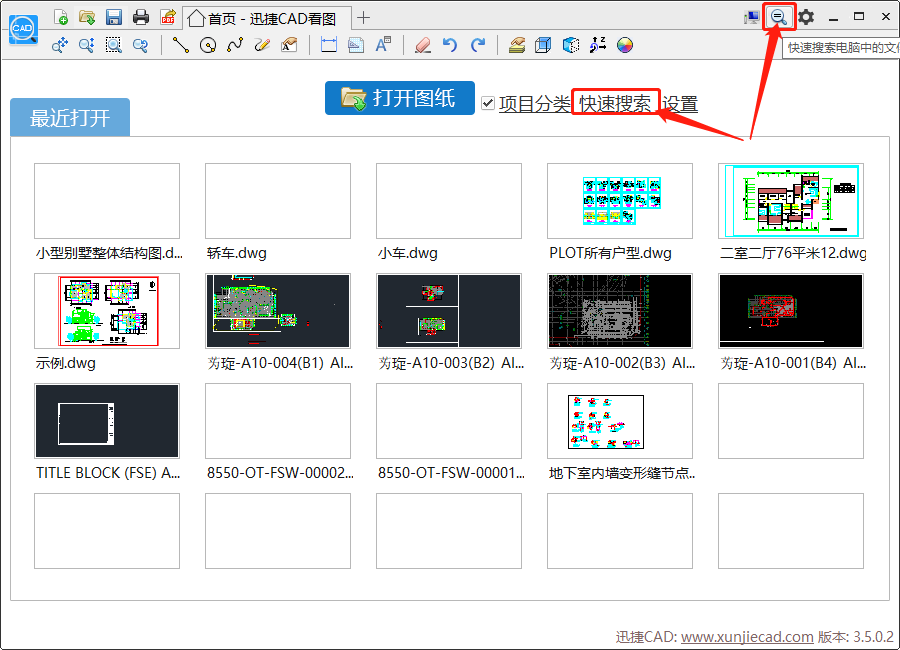Open 轿车.dwg thumbnail
This screenshot has width=900, height=650.
click(x=278, y=201)
